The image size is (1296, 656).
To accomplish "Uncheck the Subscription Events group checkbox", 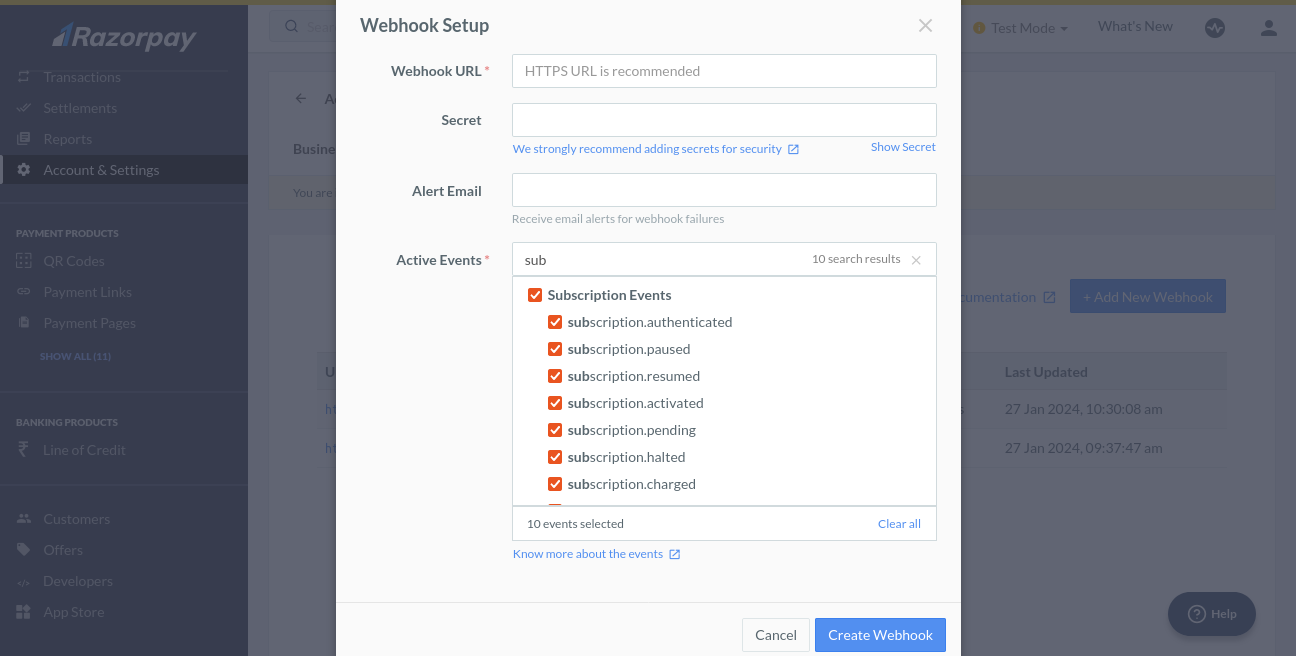I will point(535,294).
